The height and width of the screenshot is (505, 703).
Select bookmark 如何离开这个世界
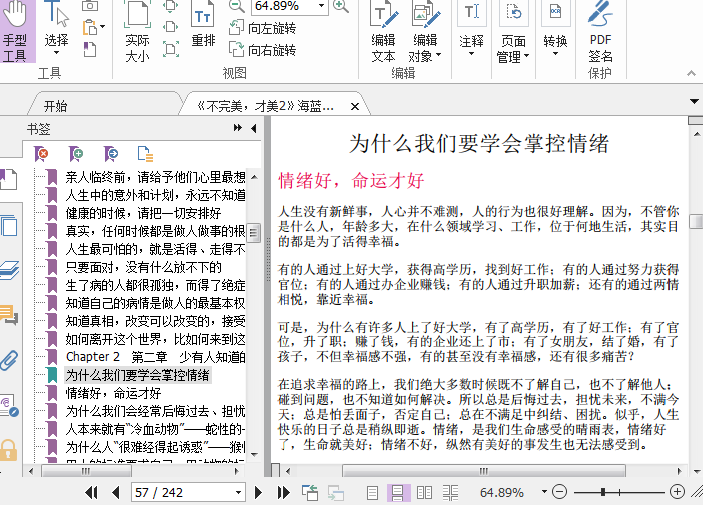pos(155,339)
